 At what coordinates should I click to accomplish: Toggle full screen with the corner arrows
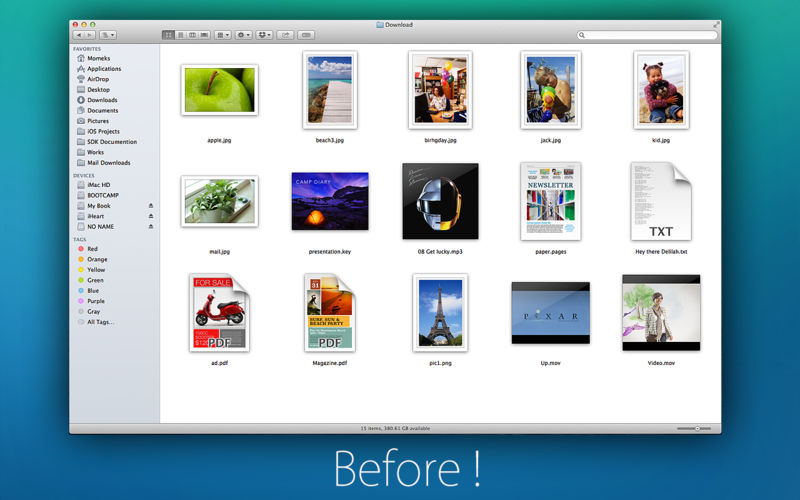point(716,24)
